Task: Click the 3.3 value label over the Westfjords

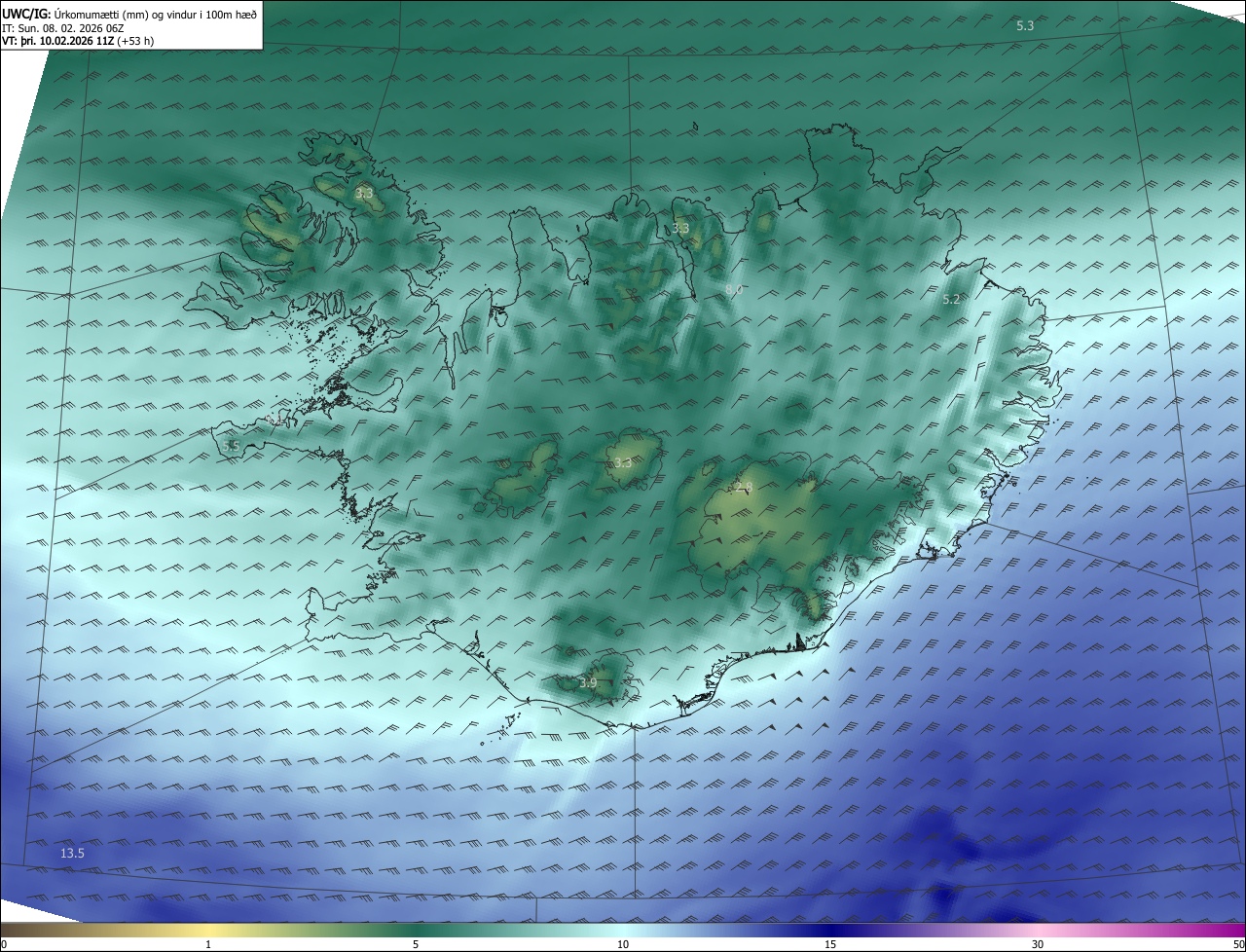Action: click(x=364, y=194)
